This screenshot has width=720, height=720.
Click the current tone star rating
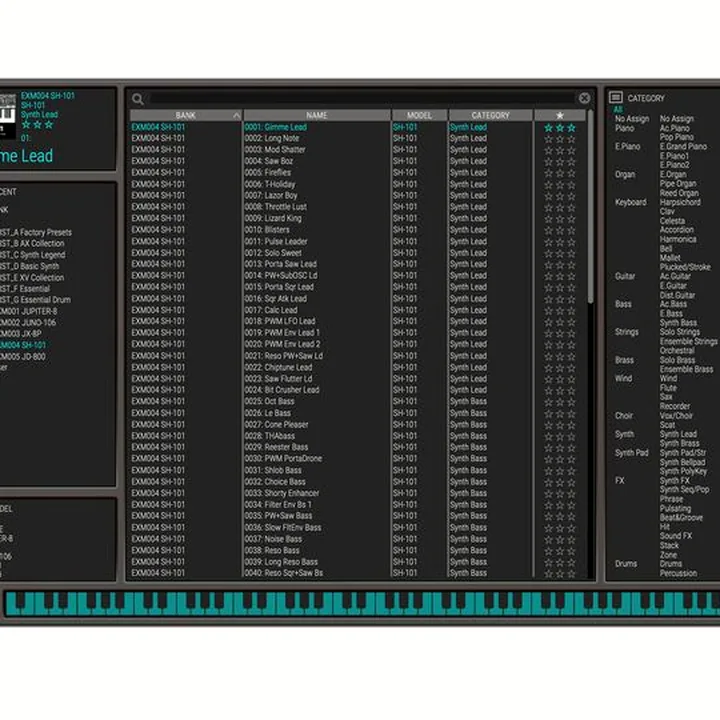tap(37, 125)
